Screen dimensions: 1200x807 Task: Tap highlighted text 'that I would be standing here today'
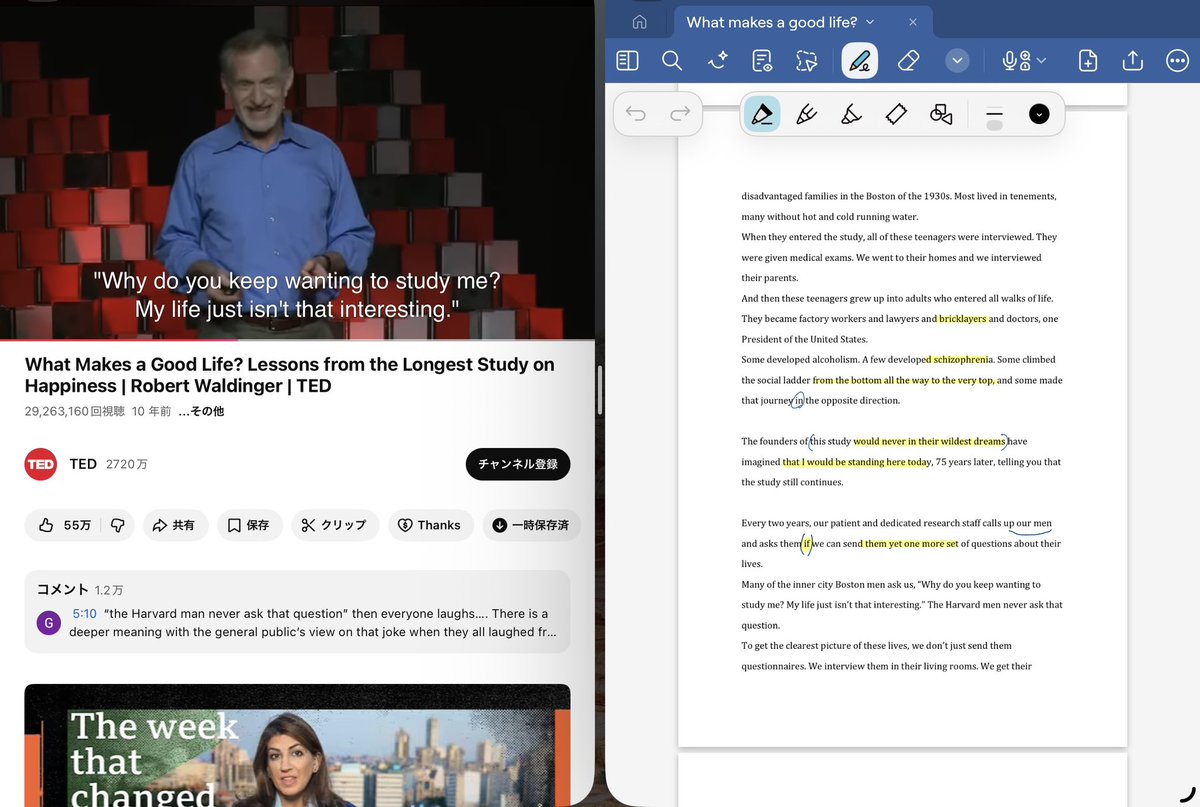(857, 462)
